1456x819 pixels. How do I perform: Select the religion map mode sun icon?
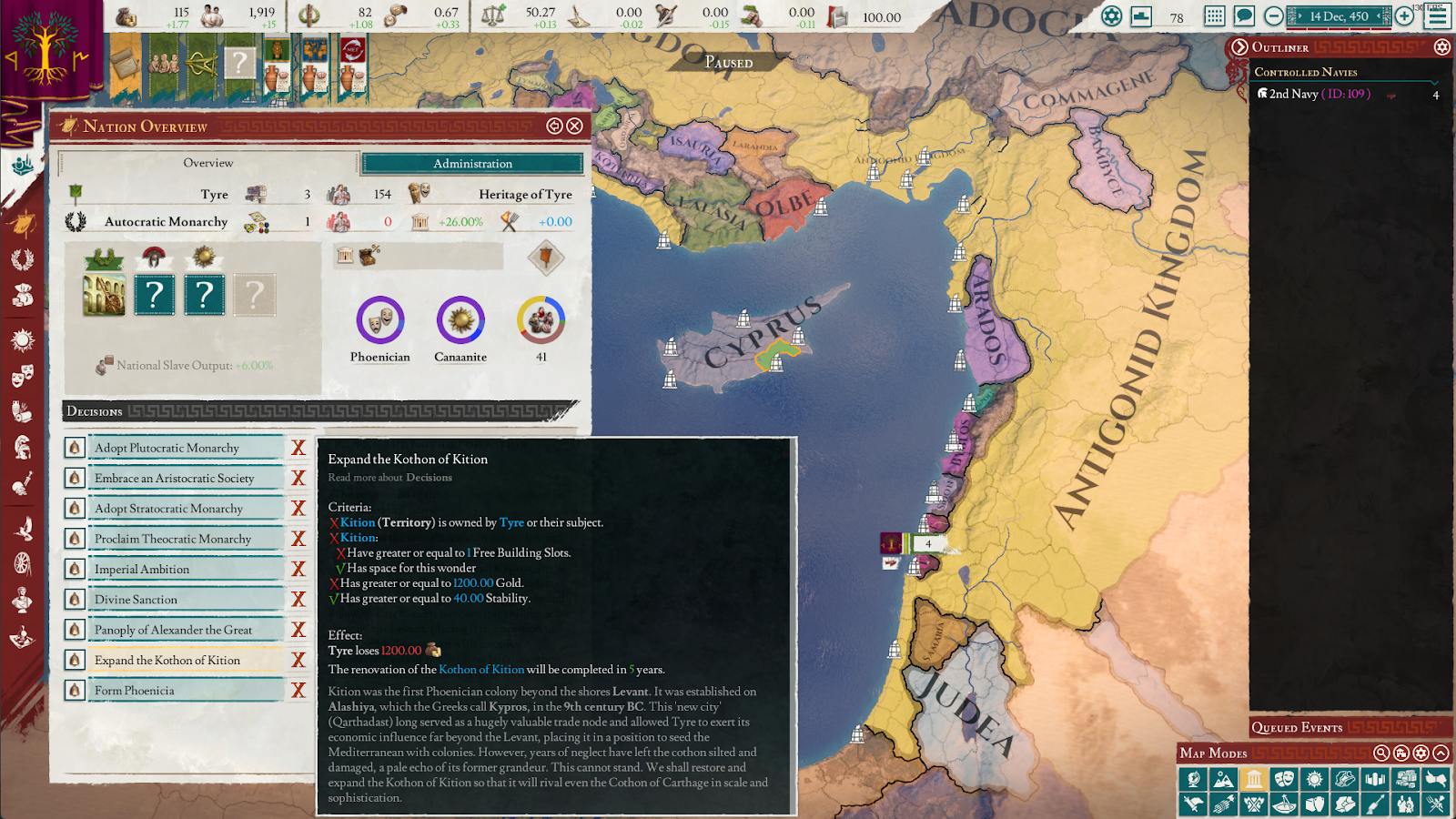click(1314, 779)
